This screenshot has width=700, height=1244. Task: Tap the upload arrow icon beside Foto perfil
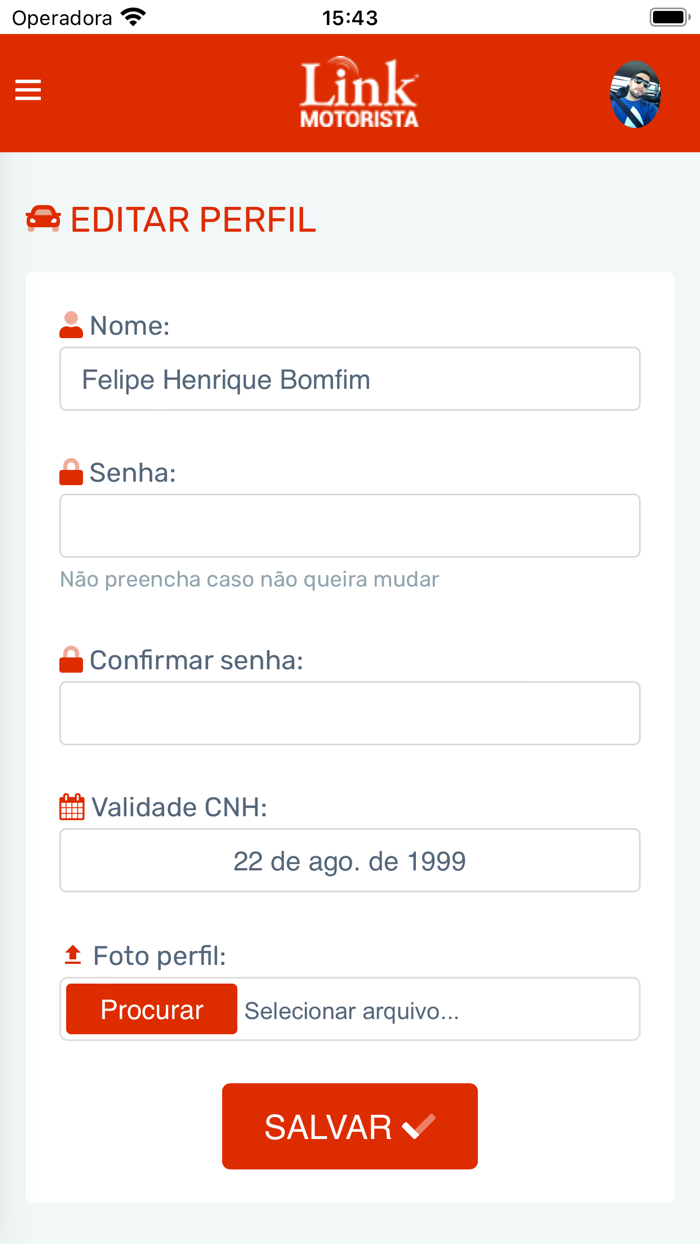pos(72,956)
